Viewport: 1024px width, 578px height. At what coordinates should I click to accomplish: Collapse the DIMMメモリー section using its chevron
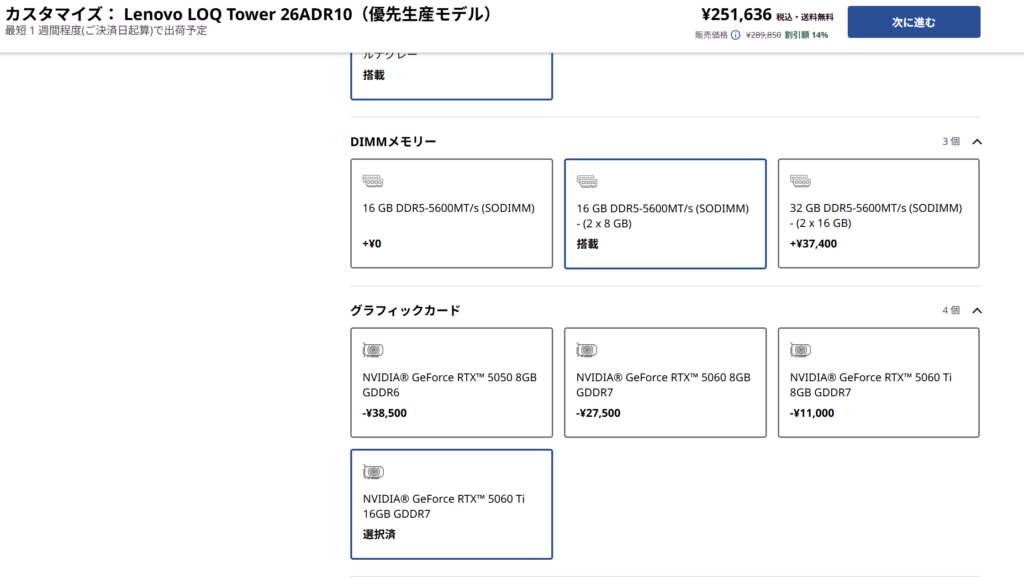click(x=977, y=142)
